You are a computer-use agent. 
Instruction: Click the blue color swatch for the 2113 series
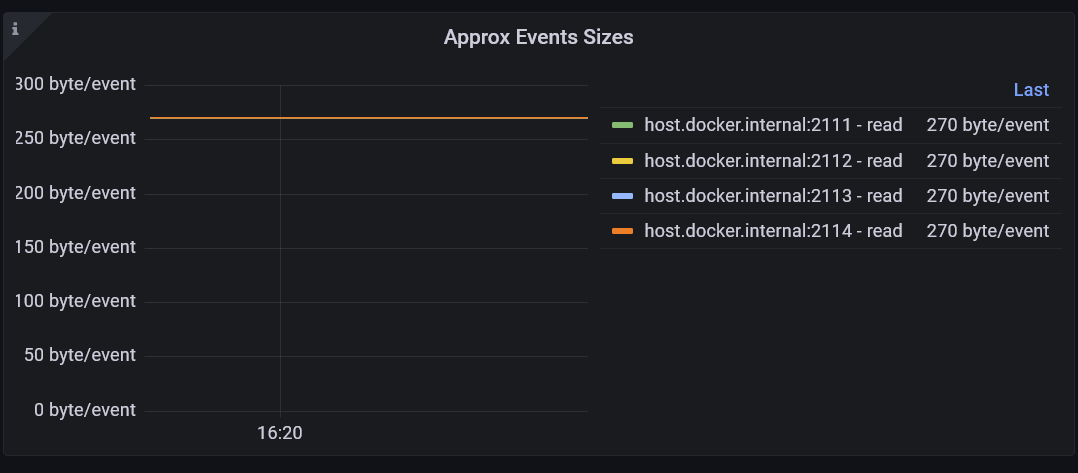[x=622, y=196]
